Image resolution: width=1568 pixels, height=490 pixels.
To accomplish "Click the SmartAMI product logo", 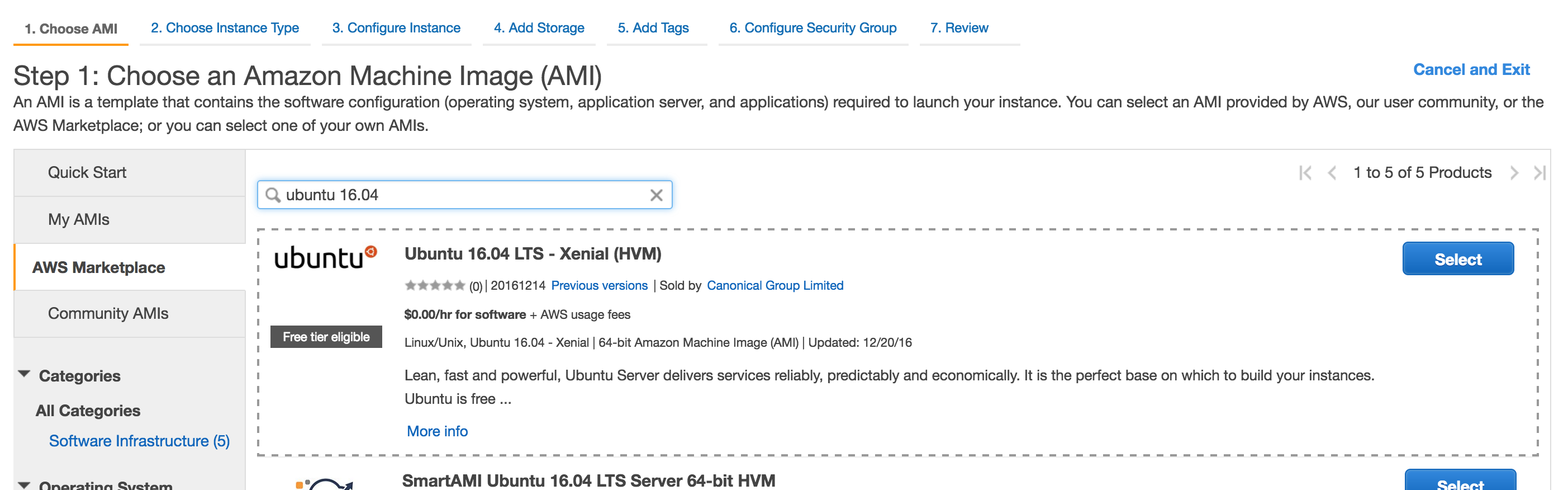I will coord(325,484).
